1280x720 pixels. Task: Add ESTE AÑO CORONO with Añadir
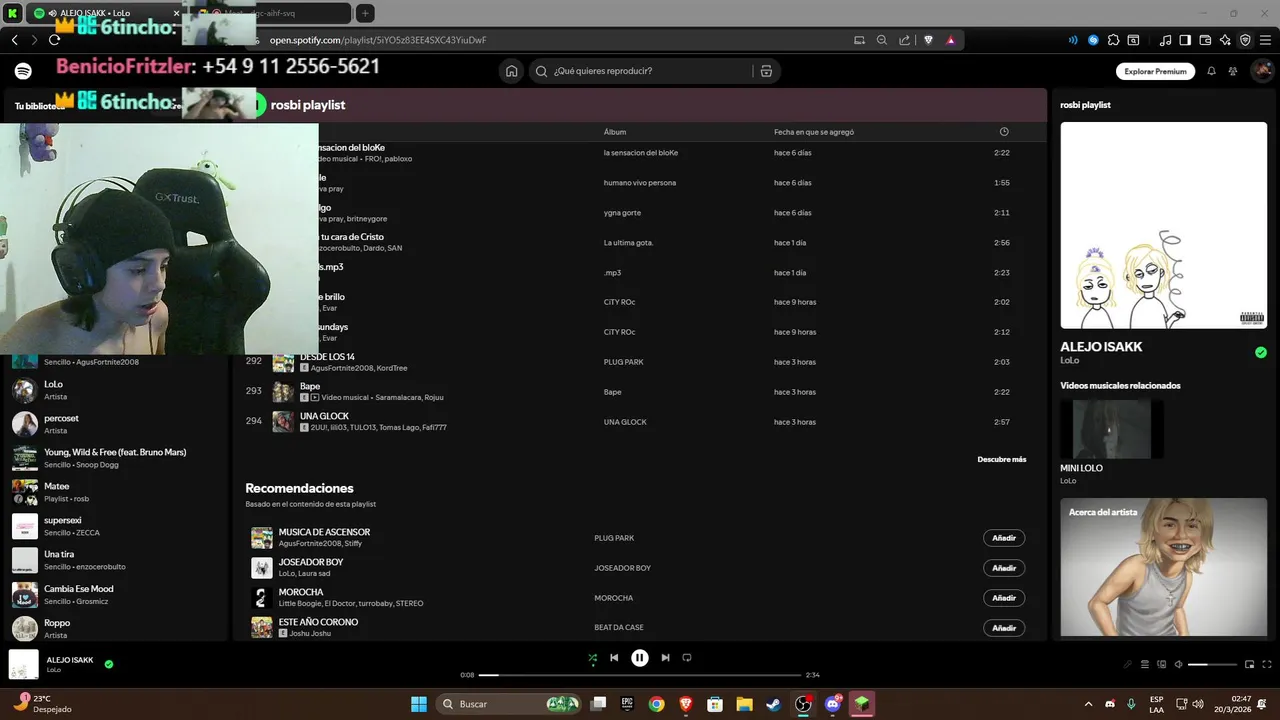pos(1004,628)
